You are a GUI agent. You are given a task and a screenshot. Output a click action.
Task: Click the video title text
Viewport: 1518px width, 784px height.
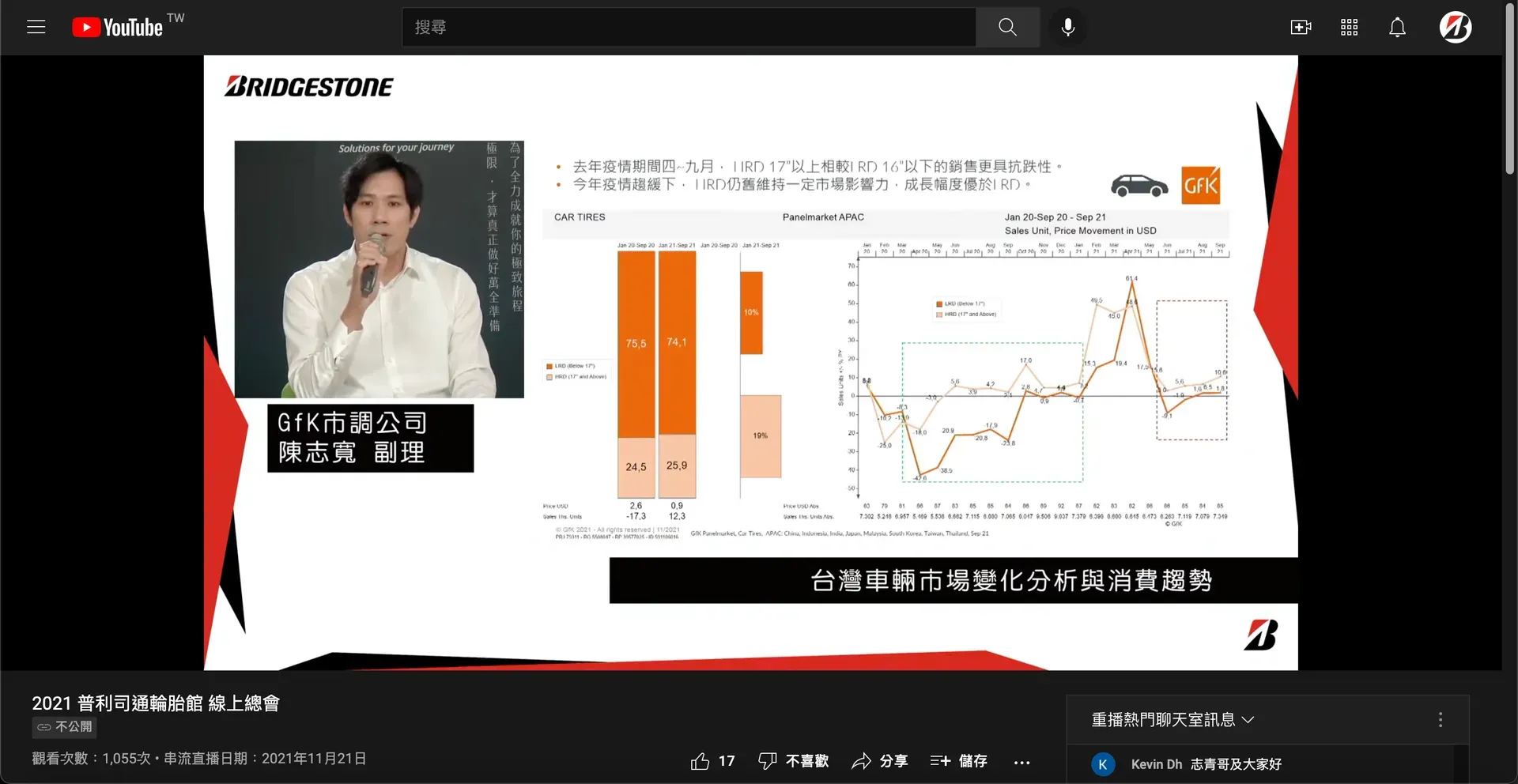[x=156, y=703]
